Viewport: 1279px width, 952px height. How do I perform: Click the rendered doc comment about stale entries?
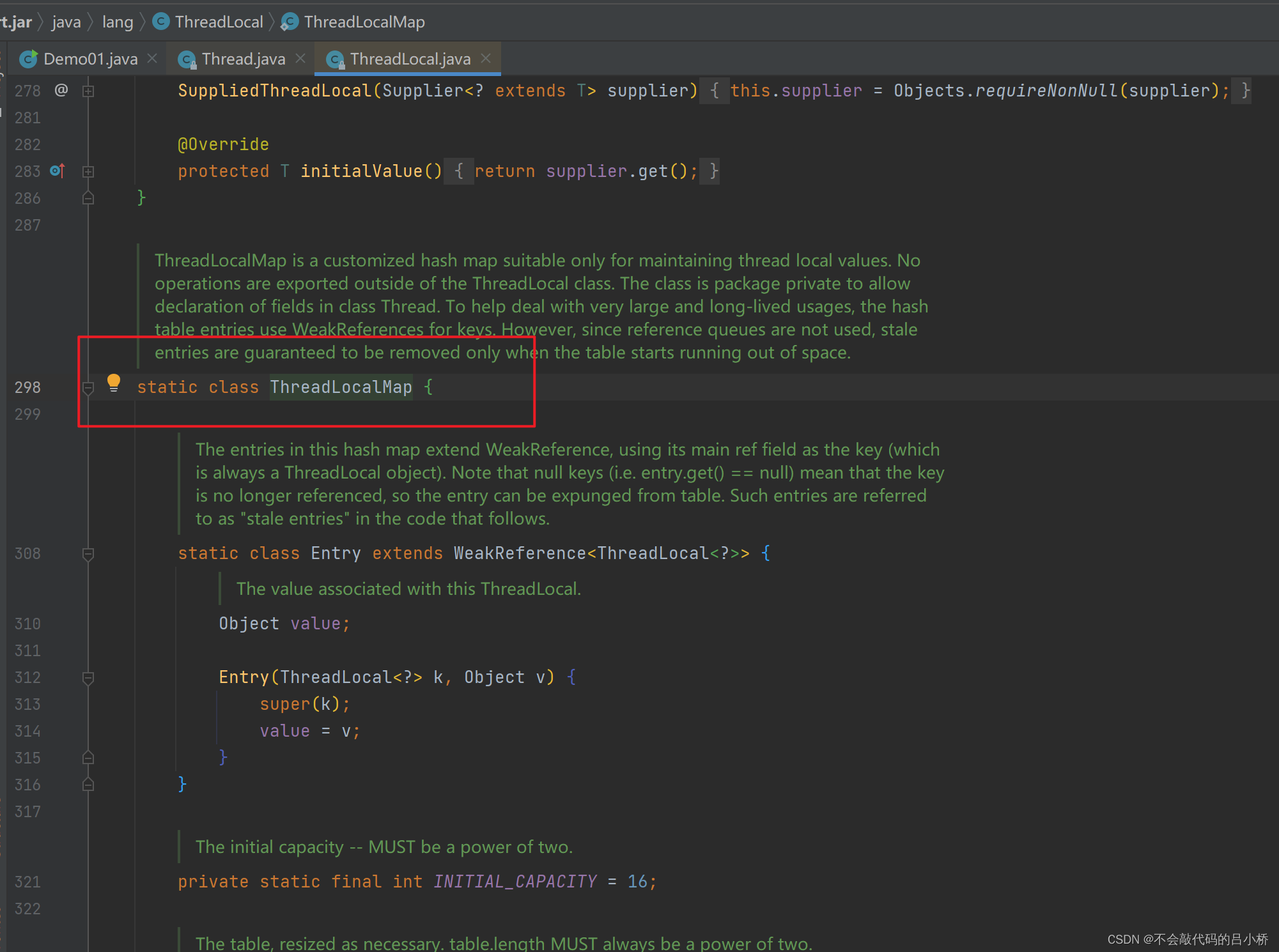click(x=569, y=484)
